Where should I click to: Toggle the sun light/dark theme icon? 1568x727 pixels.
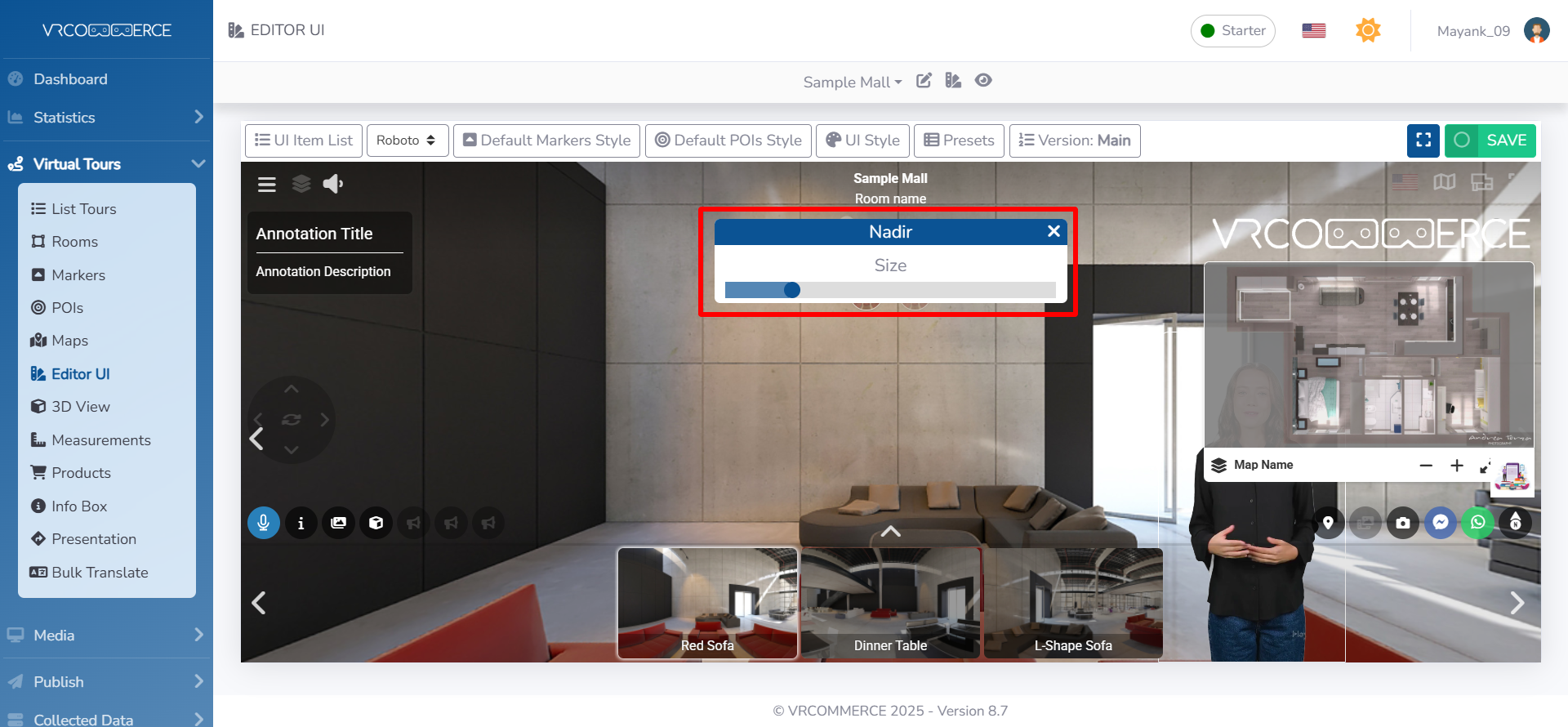[1368, 31]
